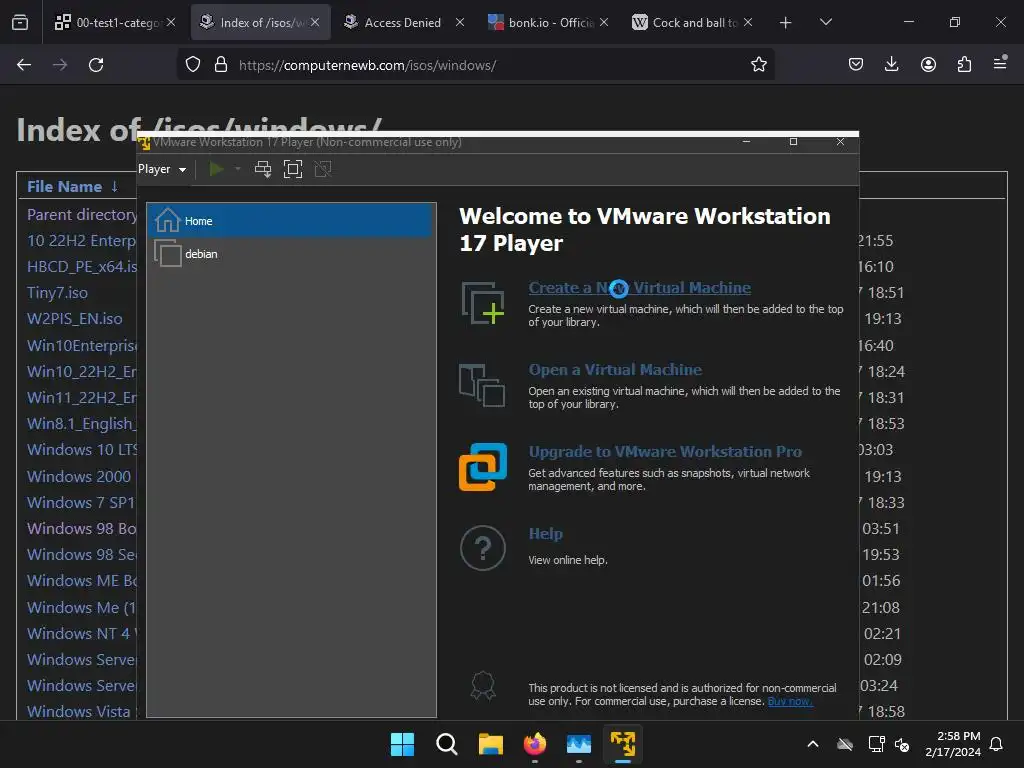Viewport: 1024px width, 768px height.
Task: Reload the page in Firefox
Action: coord(96,65)
